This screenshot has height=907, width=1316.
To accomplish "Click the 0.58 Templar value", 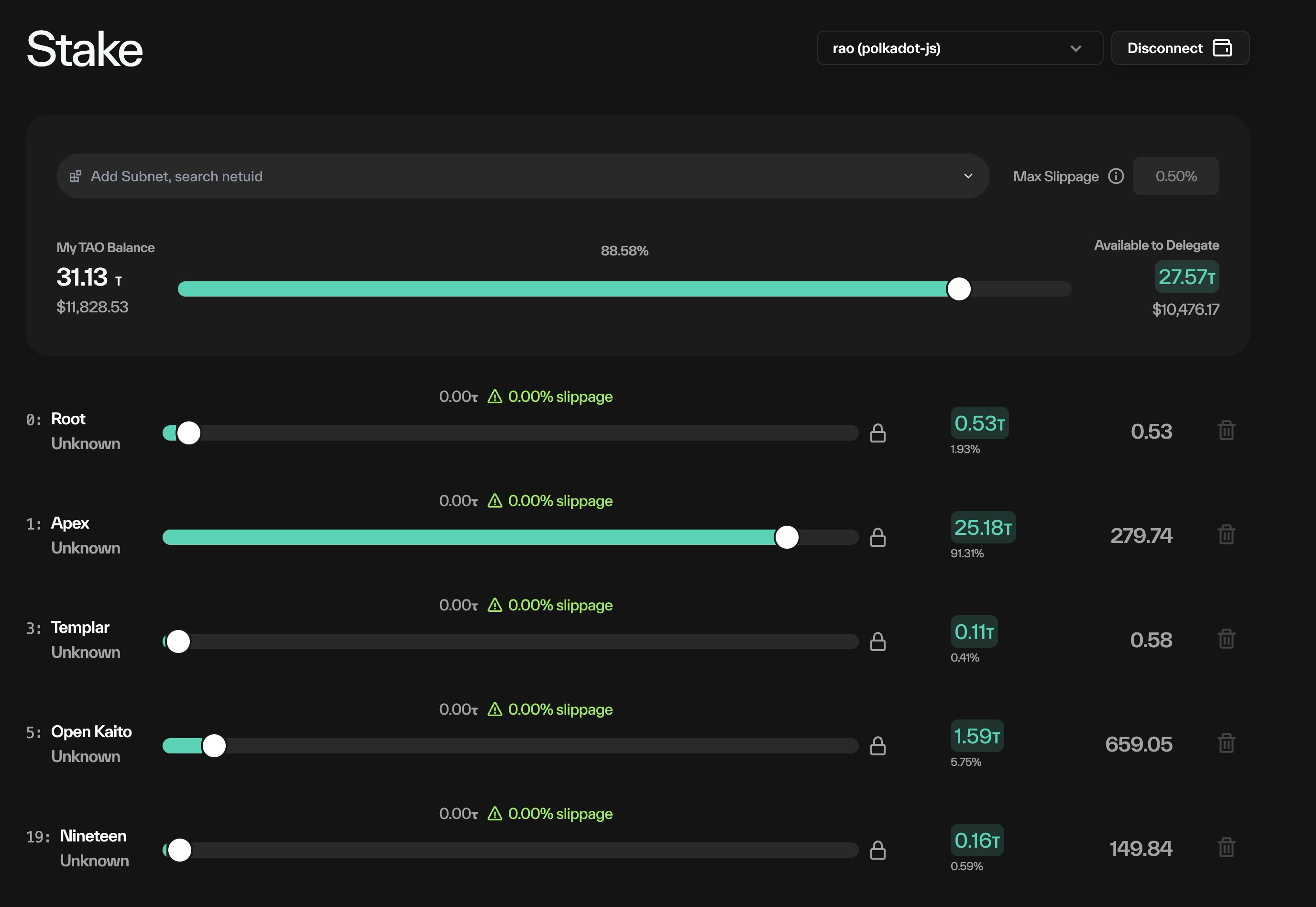I will pos(1151,640).
